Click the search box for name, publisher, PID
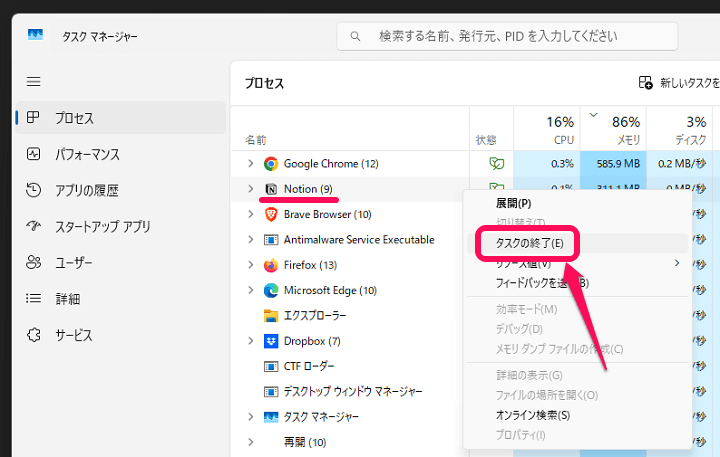The width and height of the screenshot is (720, 457). 507,36
